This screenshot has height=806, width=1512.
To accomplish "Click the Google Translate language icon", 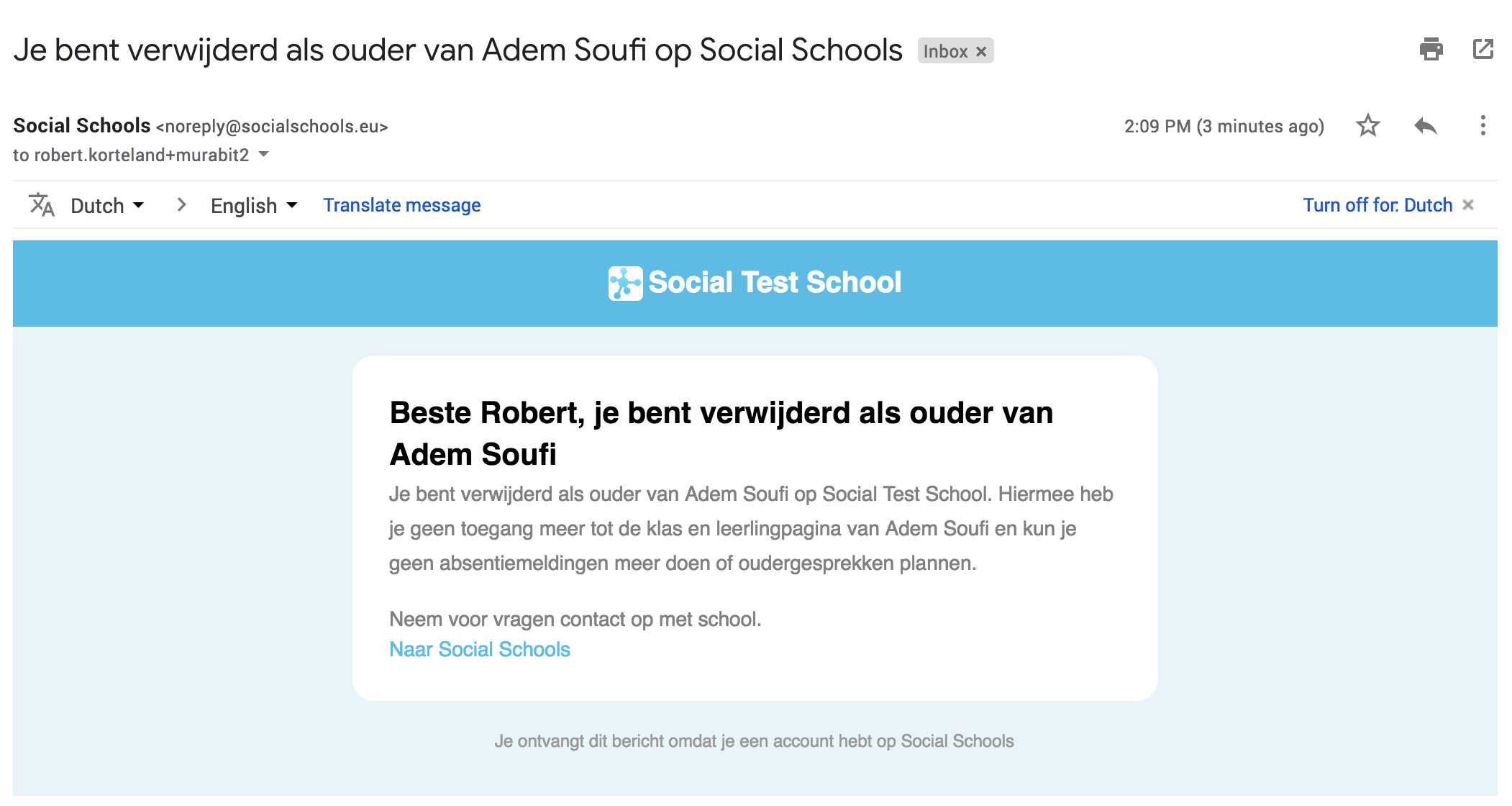I will coord(42,205).
